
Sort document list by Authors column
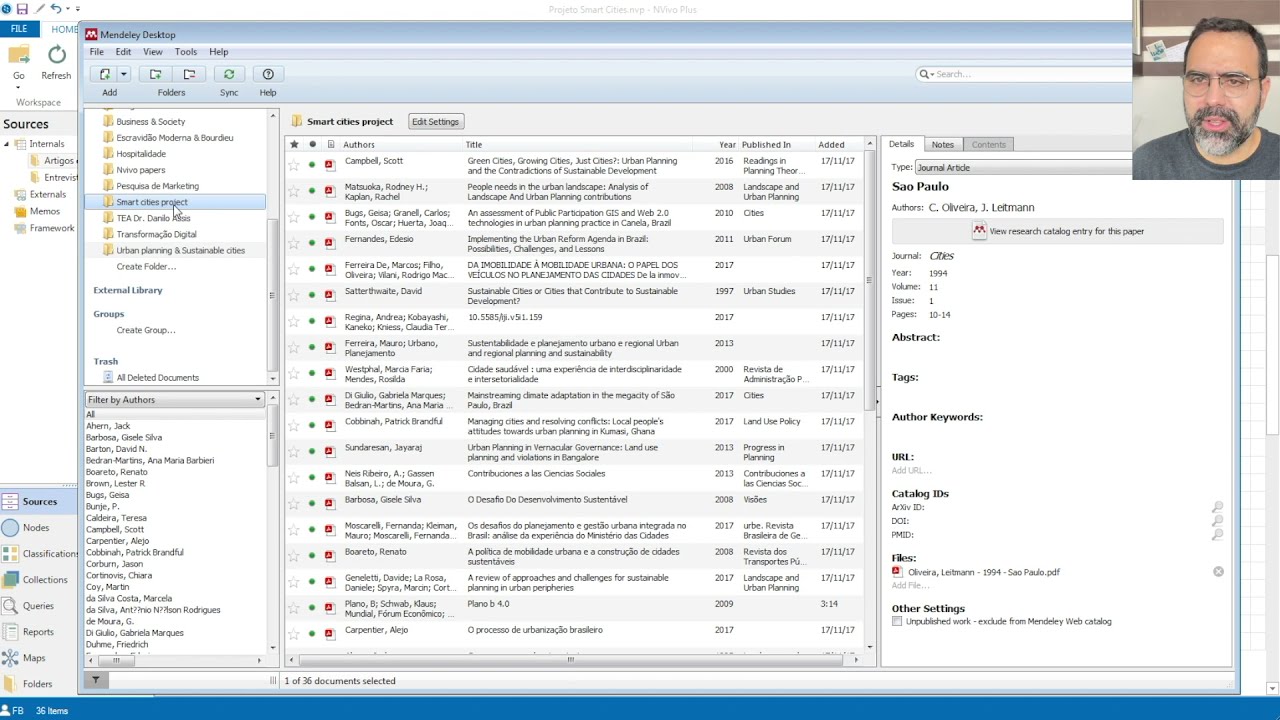coord(359,145)
